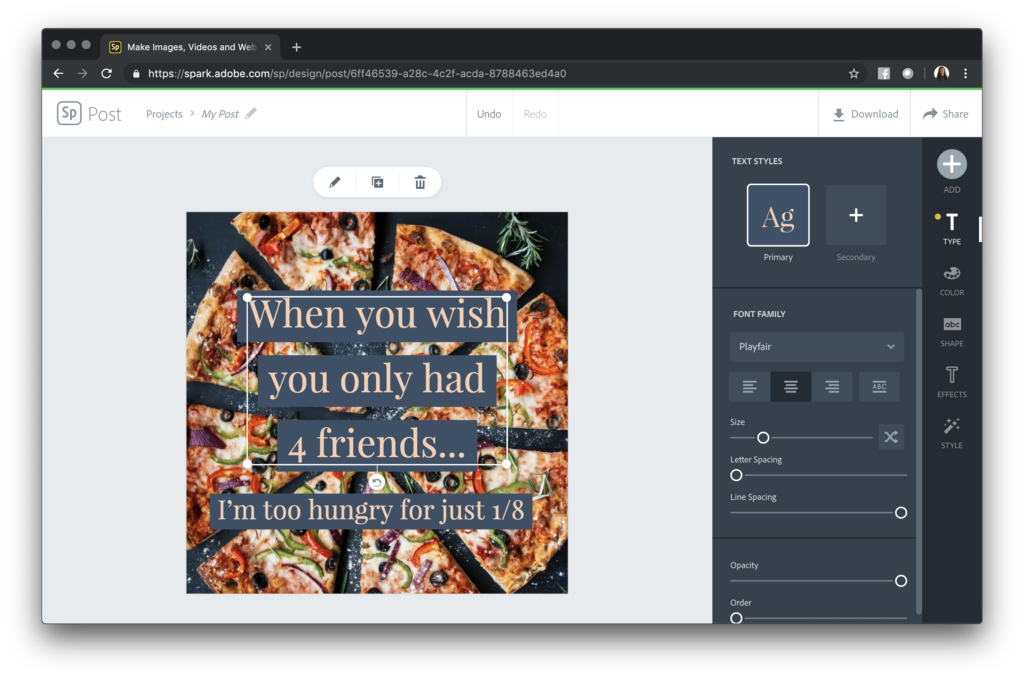This screenshot has height=679, width=1024.
Task: Click the Projects breadcrumb link
Action: click(x=164, y=114)
